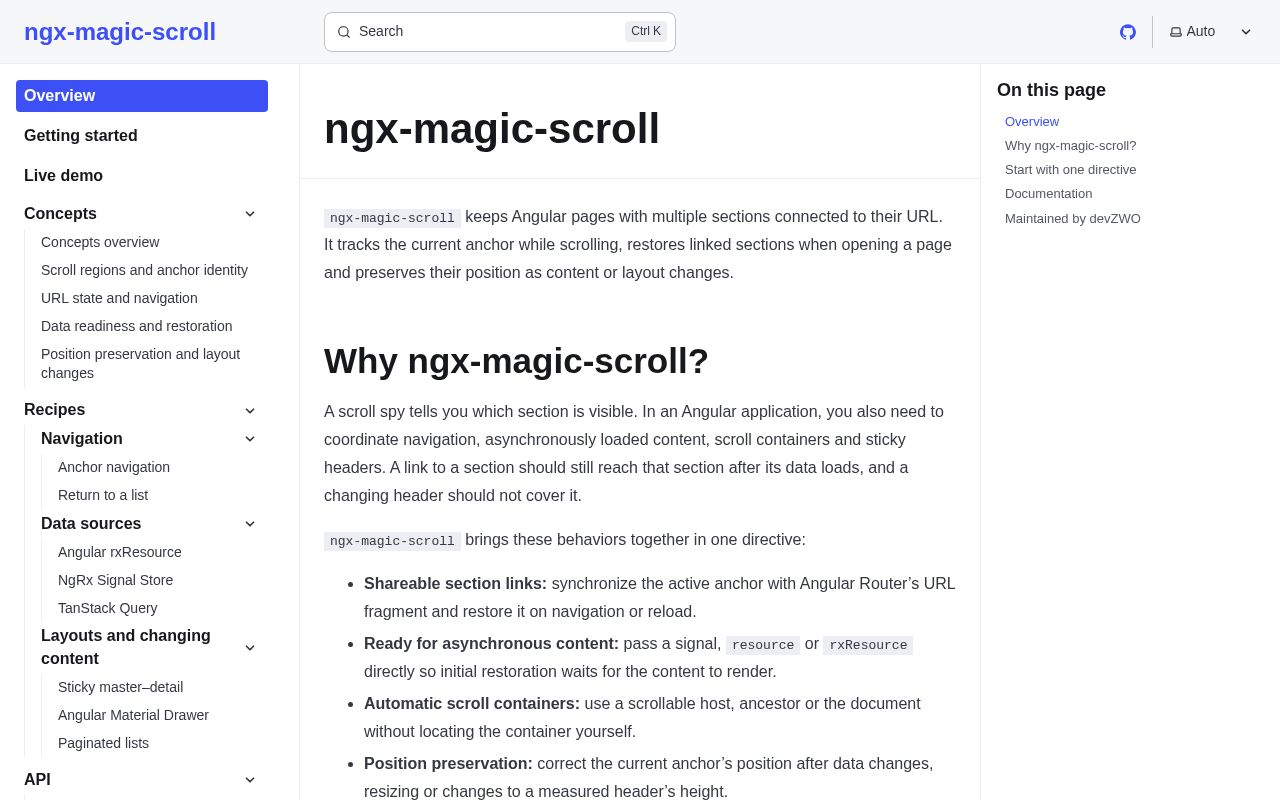Open Position preservation and layout changes
Viewport: 1280px width, 800px height.
[140, 364]
